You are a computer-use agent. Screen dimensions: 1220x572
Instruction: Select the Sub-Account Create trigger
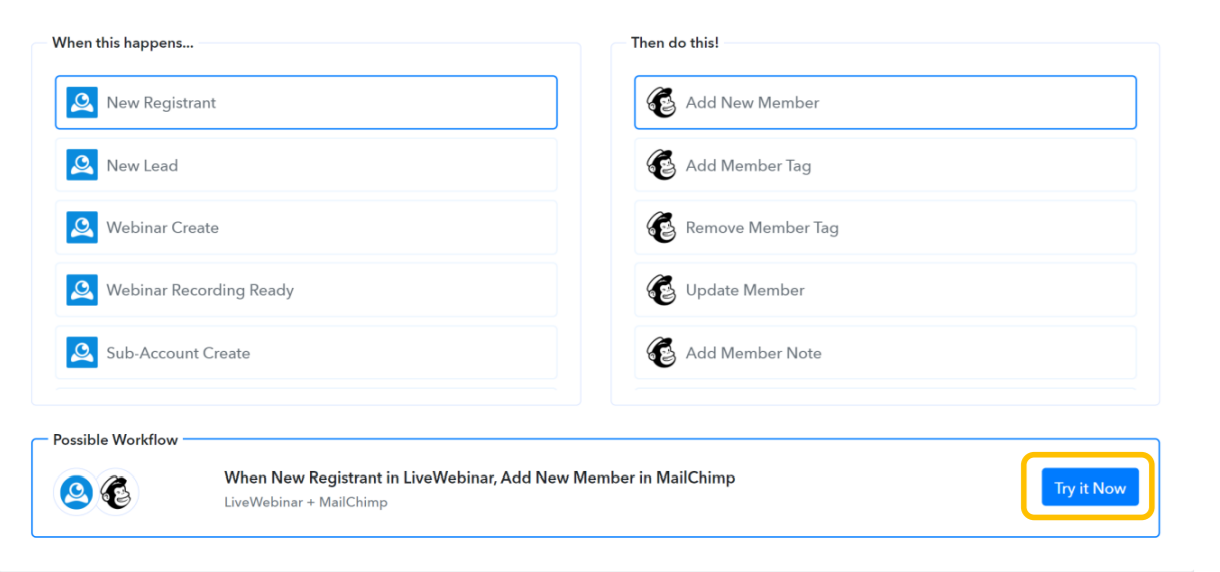[x=305, y=353]
